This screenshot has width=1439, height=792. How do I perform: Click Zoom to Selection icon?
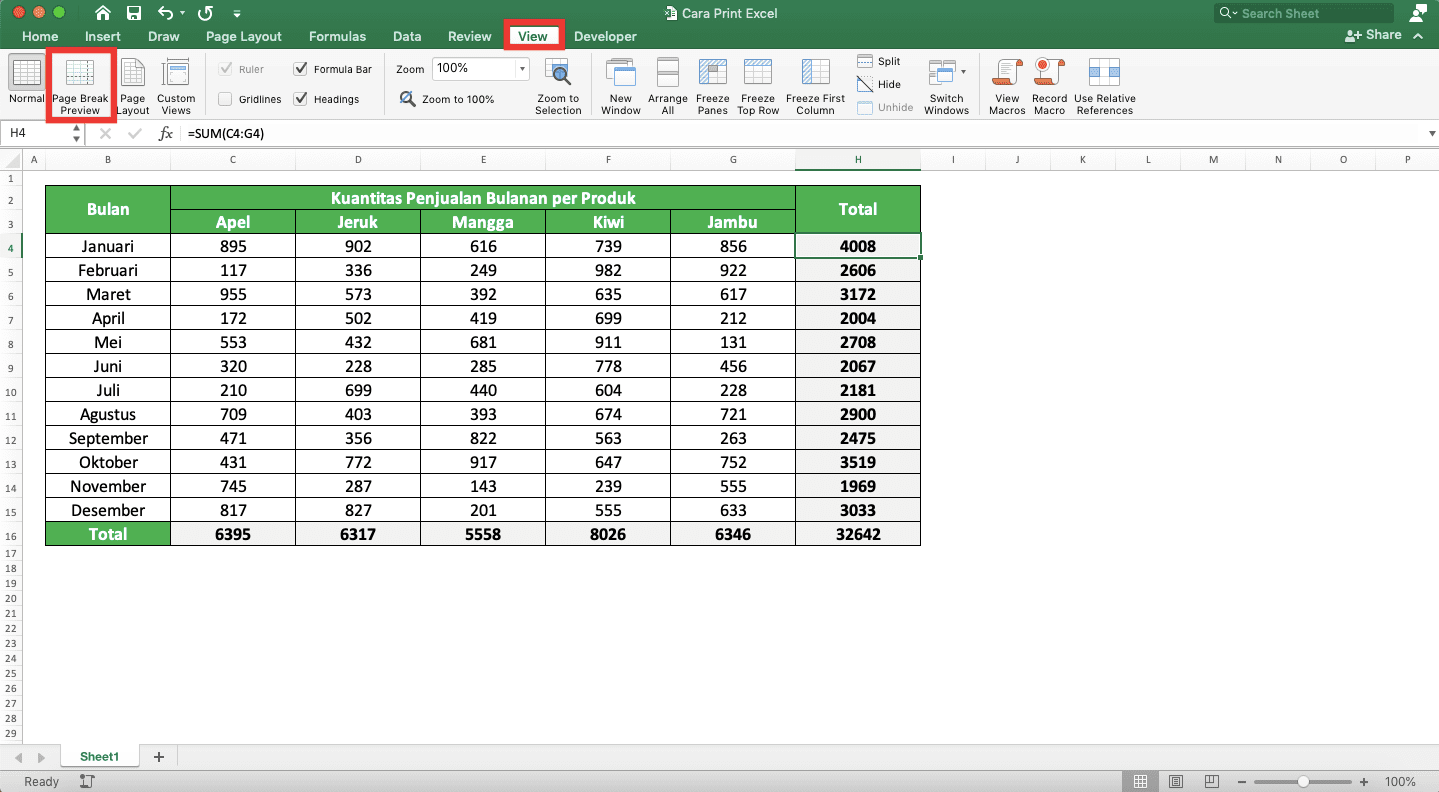[x=558, y=74]
